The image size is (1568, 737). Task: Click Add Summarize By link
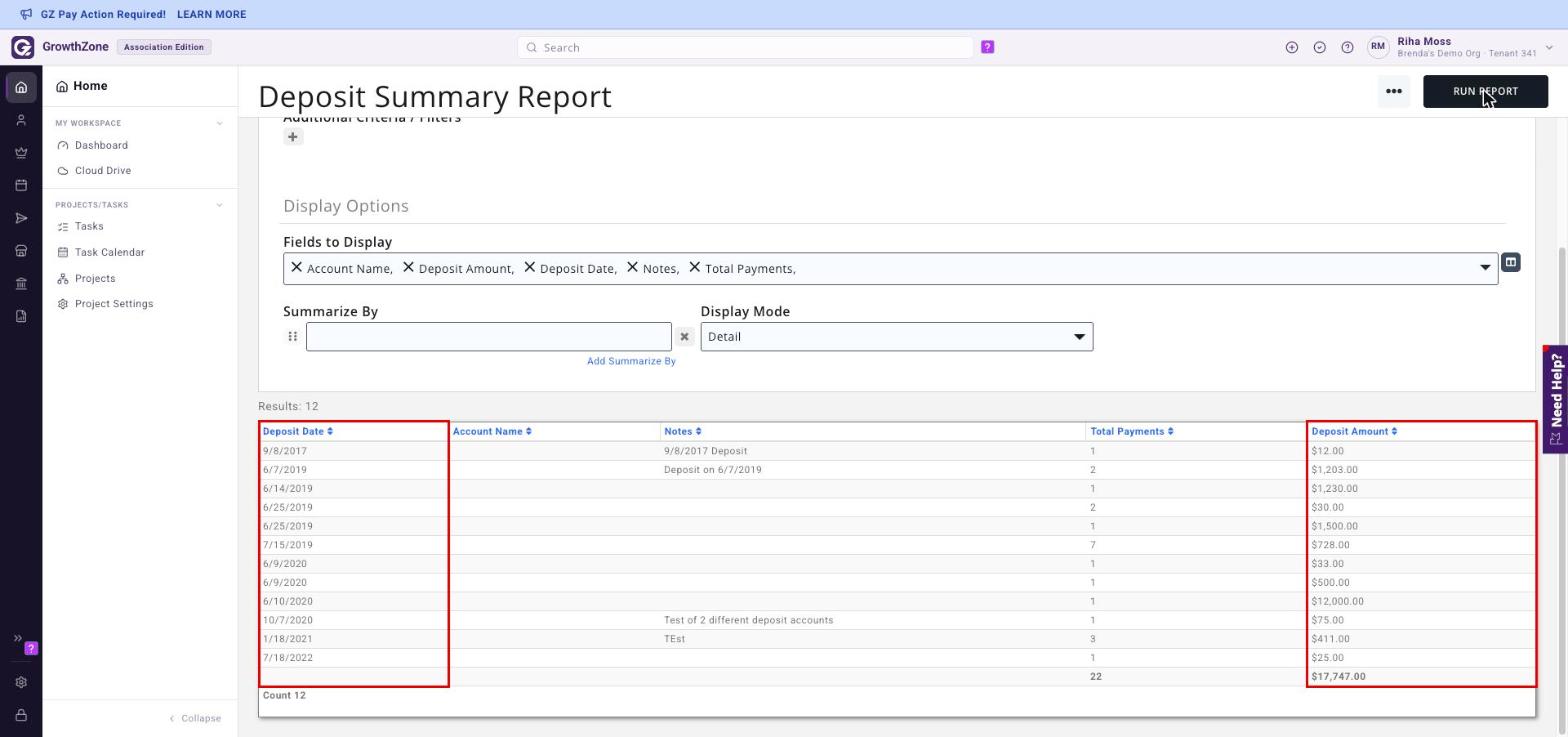pyautogui.click(x=631, y=361)
